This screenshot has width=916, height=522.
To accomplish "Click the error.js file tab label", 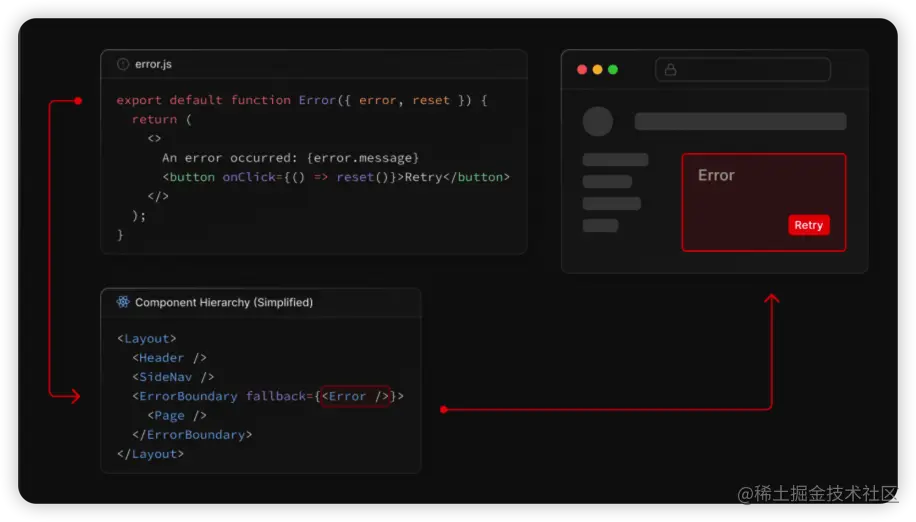I will coord(153,64).
